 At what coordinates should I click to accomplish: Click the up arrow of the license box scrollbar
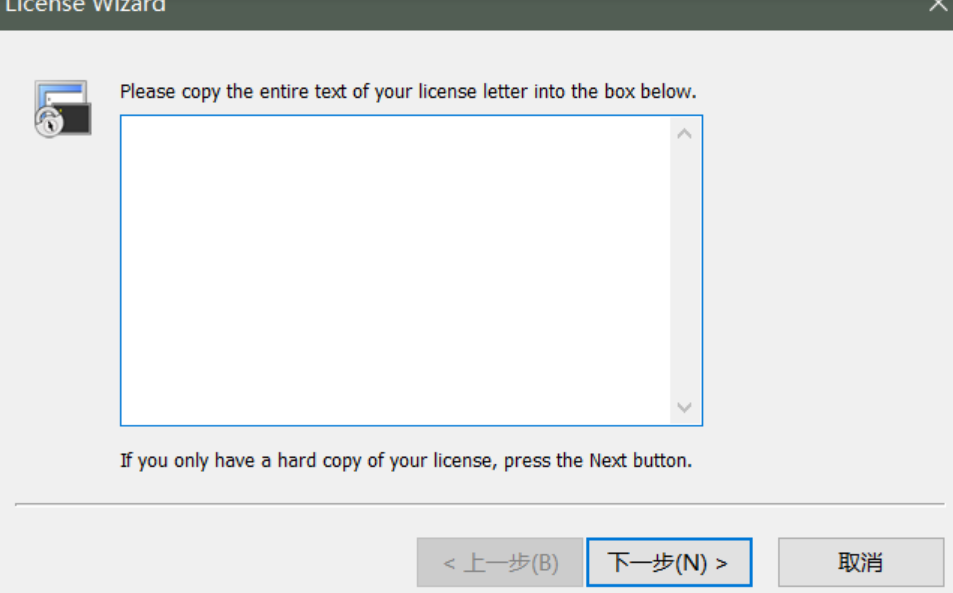coord(685,133)
